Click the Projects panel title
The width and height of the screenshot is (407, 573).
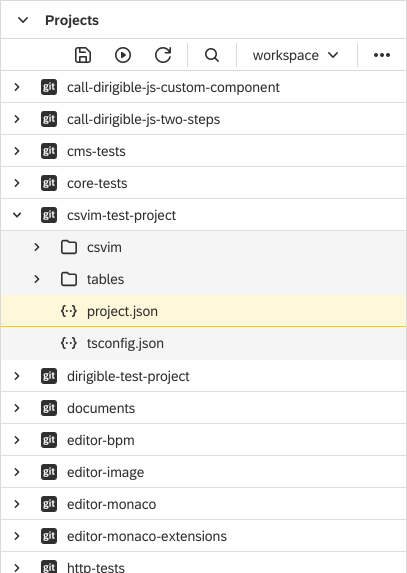point(72,20)
